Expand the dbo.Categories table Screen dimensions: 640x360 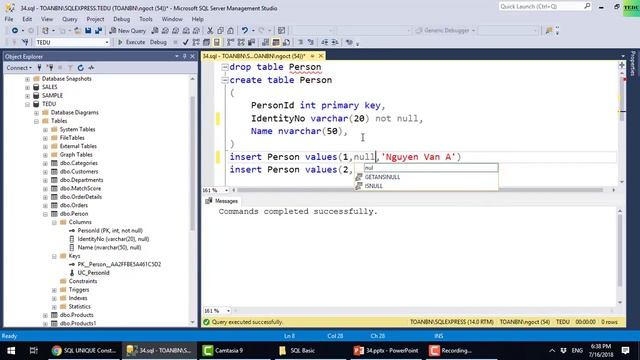[45, 163]
